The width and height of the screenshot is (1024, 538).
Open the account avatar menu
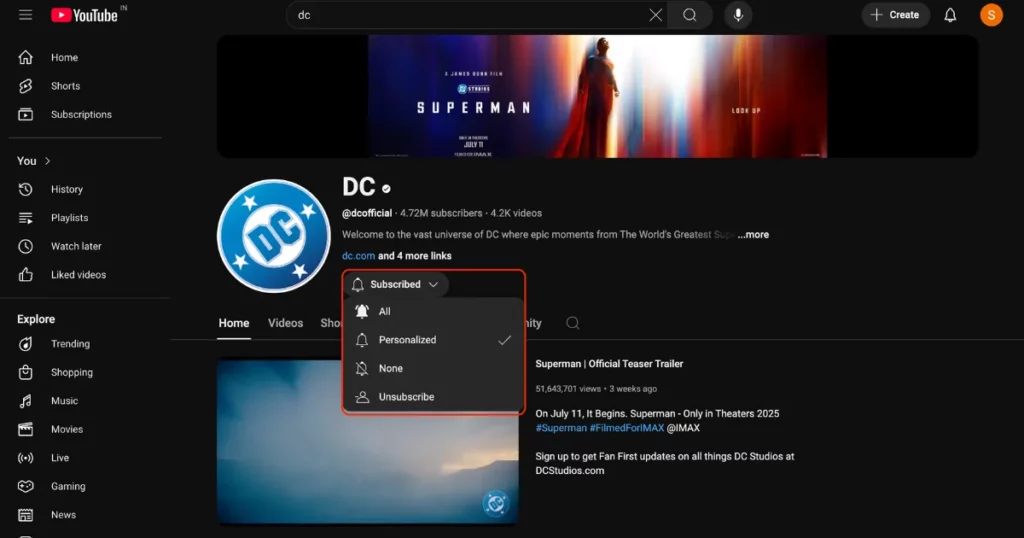click(991, 15)
